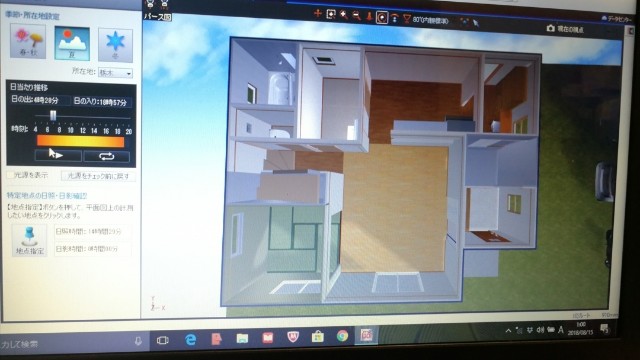
Task: Click the IME input mode A indicator
Action: pyautogui.click(x=561, y=329)
